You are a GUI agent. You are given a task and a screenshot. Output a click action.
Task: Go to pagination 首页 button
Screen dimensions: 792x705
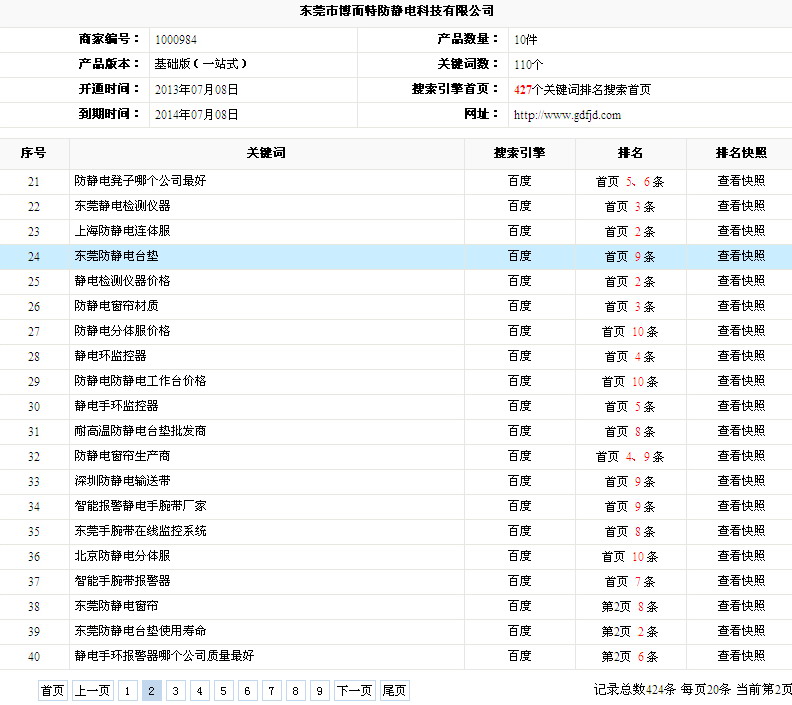click(x=52, y=690)
